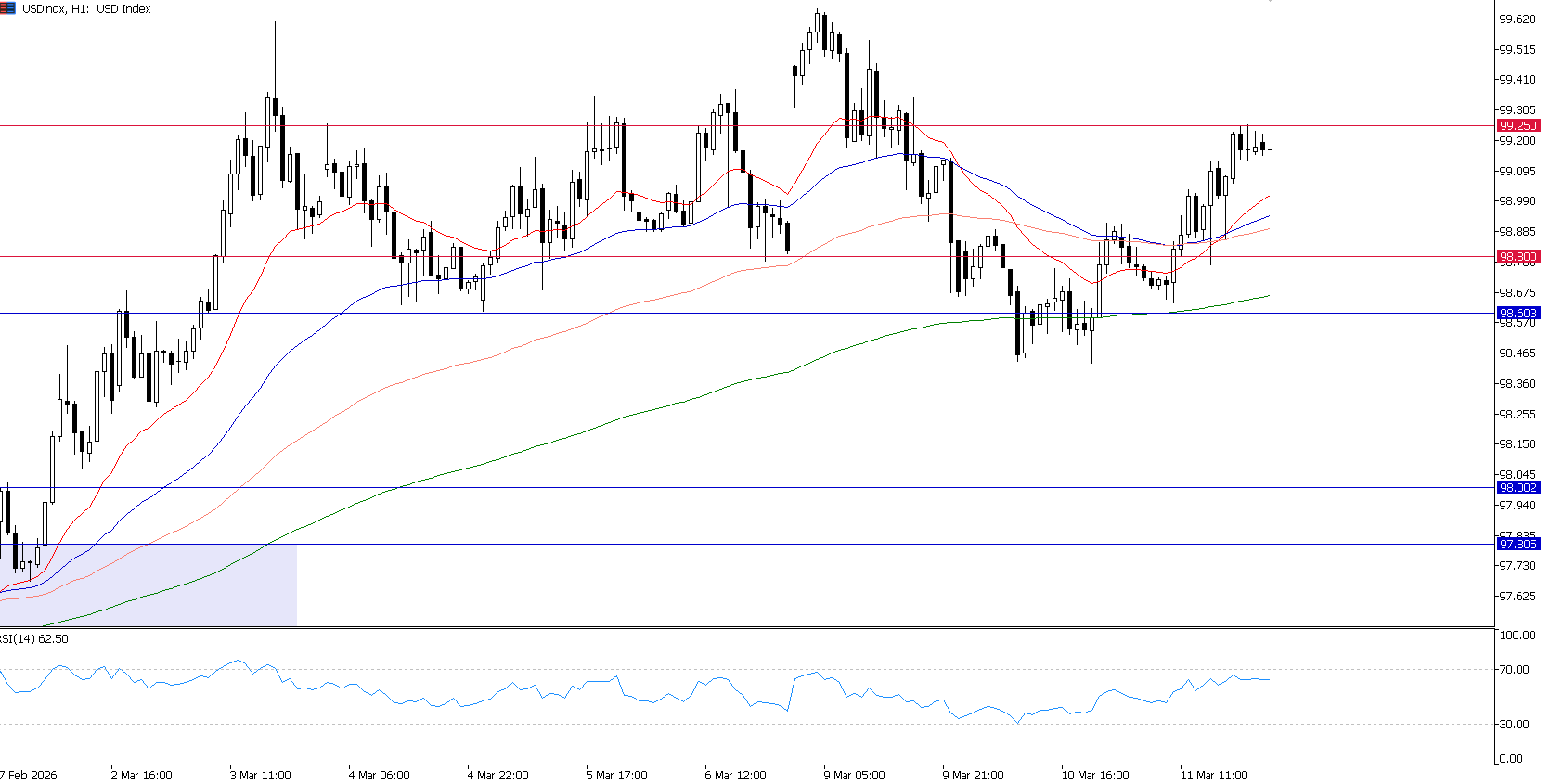Click the 98.603 horizontal line price tag

point(1518,314)
